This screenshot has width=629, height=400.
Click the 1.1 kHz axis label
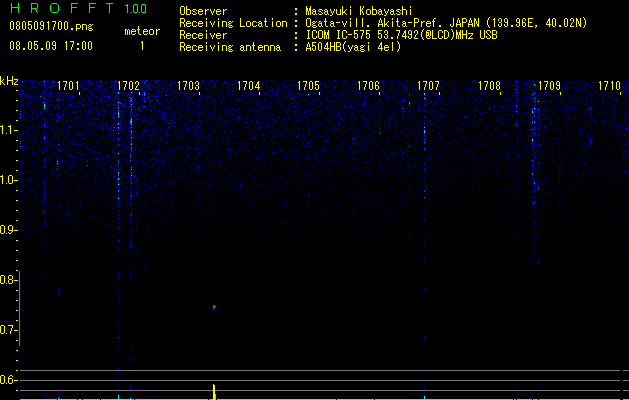(8, 130)
